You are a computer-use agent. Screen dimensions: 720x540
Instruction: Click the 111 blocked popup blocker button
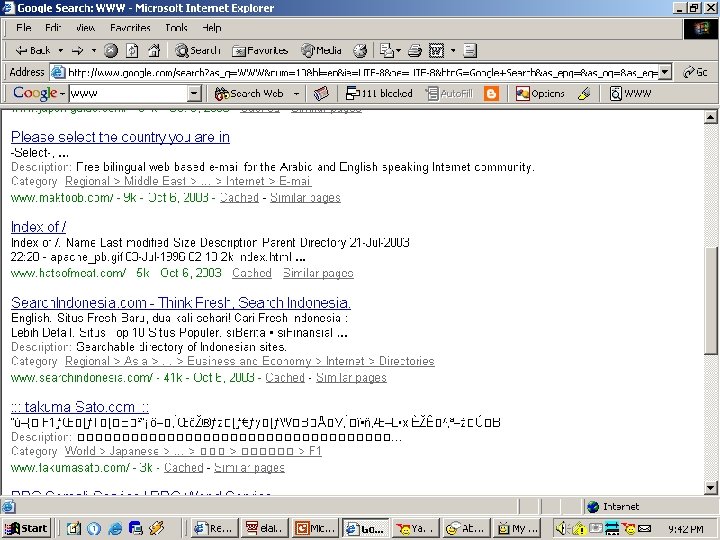(379, 94)
